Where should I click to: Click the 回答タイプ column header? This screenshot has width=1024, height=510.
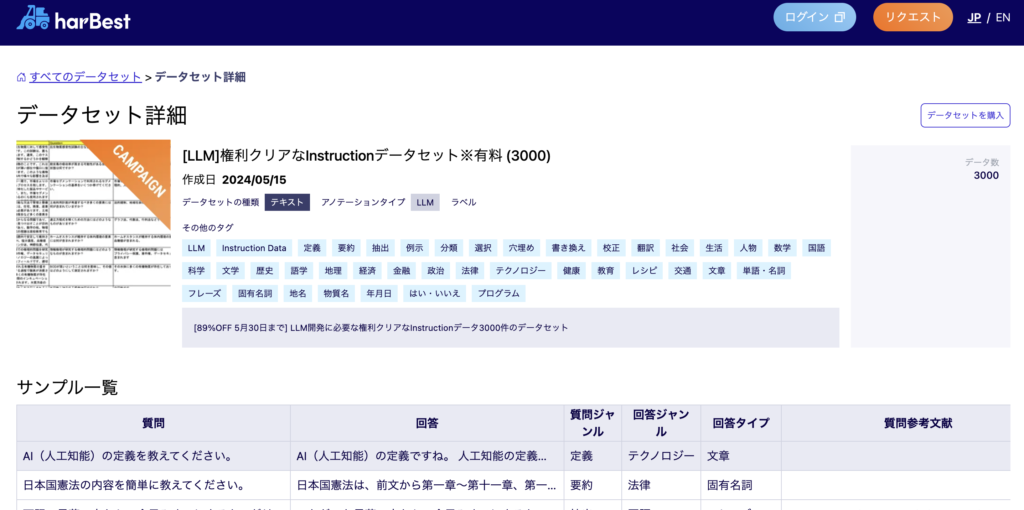(740, 423)
